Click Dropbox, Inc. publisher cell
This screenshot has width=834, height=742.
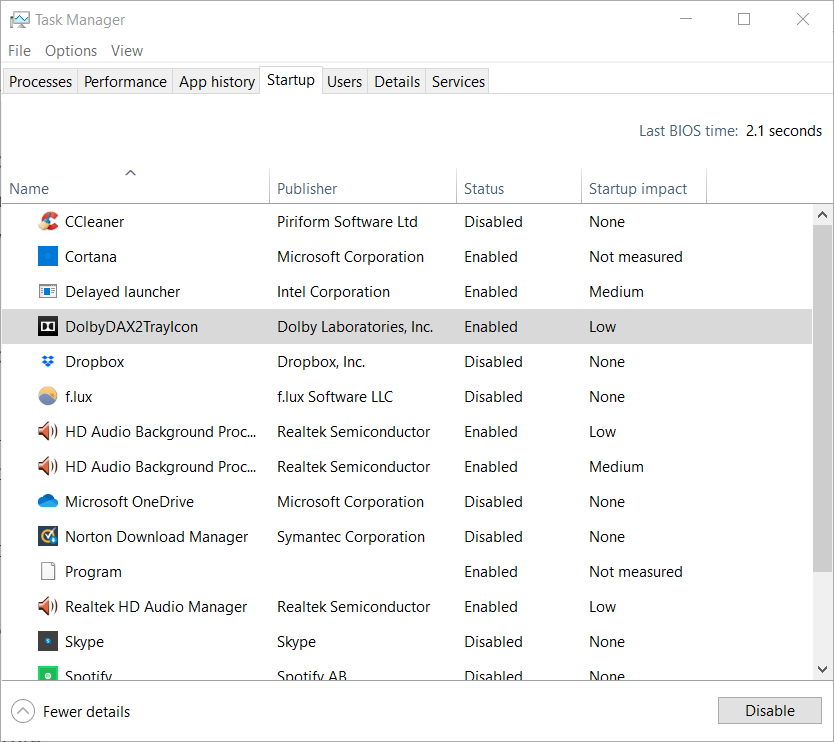[x=321, y=362]
